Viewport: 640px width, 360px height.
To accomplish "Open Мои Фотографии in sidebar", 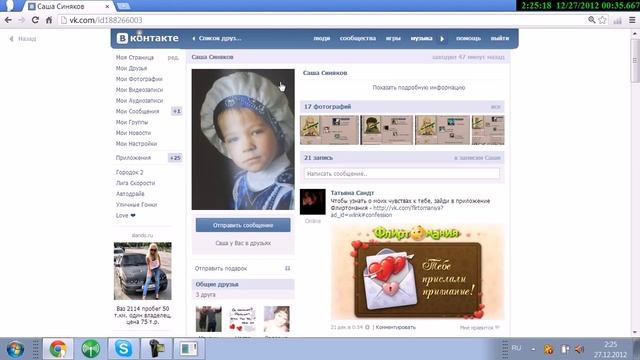I will tap(139, 79).
